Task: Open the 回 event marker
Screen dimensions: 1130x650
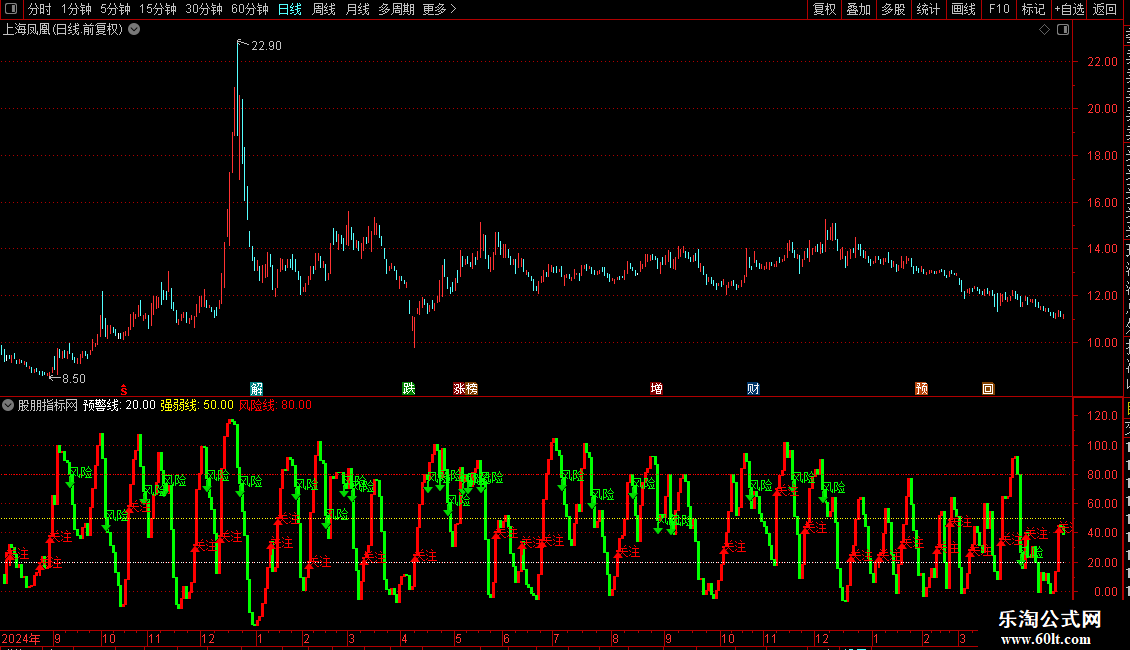Action: 988,389
